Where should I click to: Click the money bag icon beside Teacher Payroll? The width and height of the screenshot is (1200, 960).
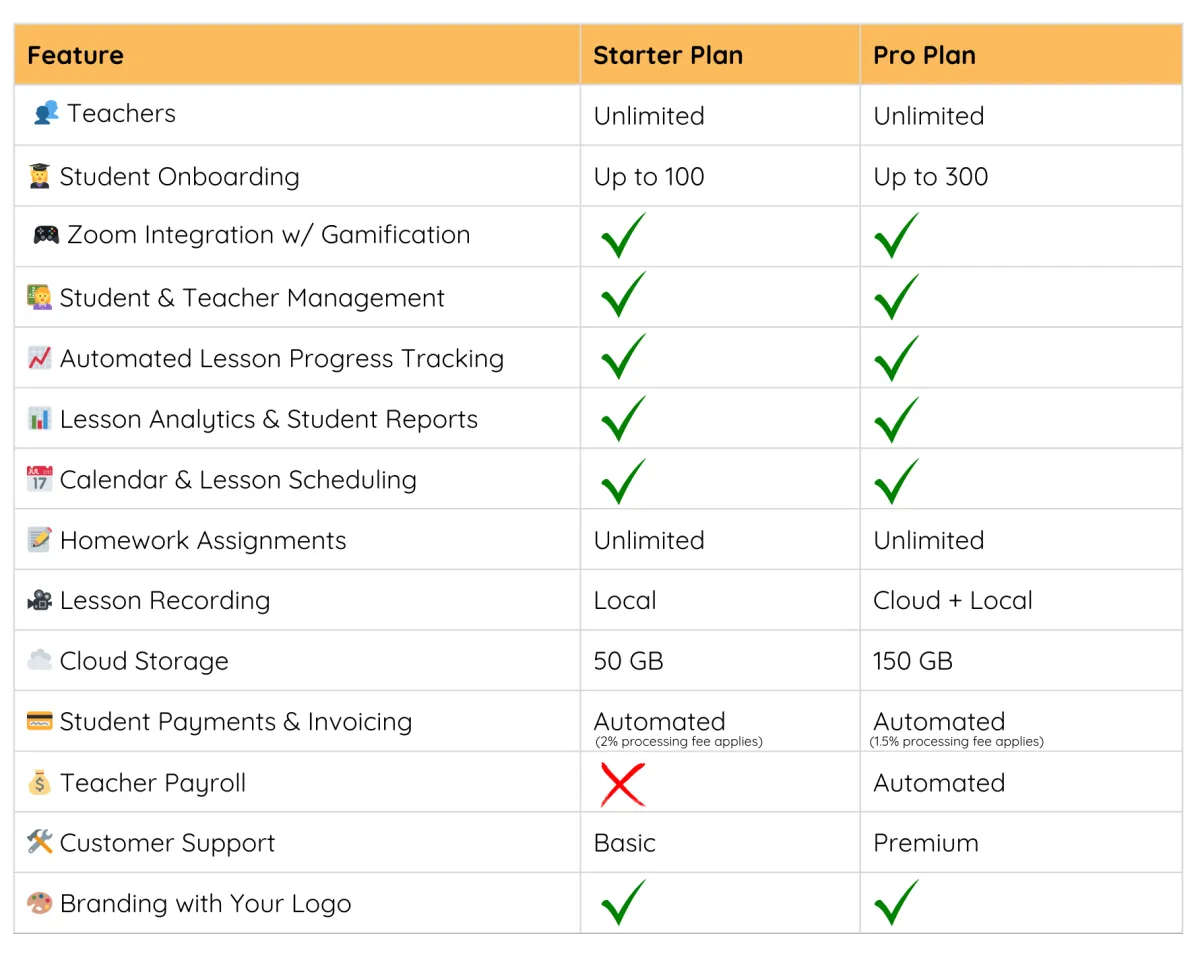pos(39,783)
